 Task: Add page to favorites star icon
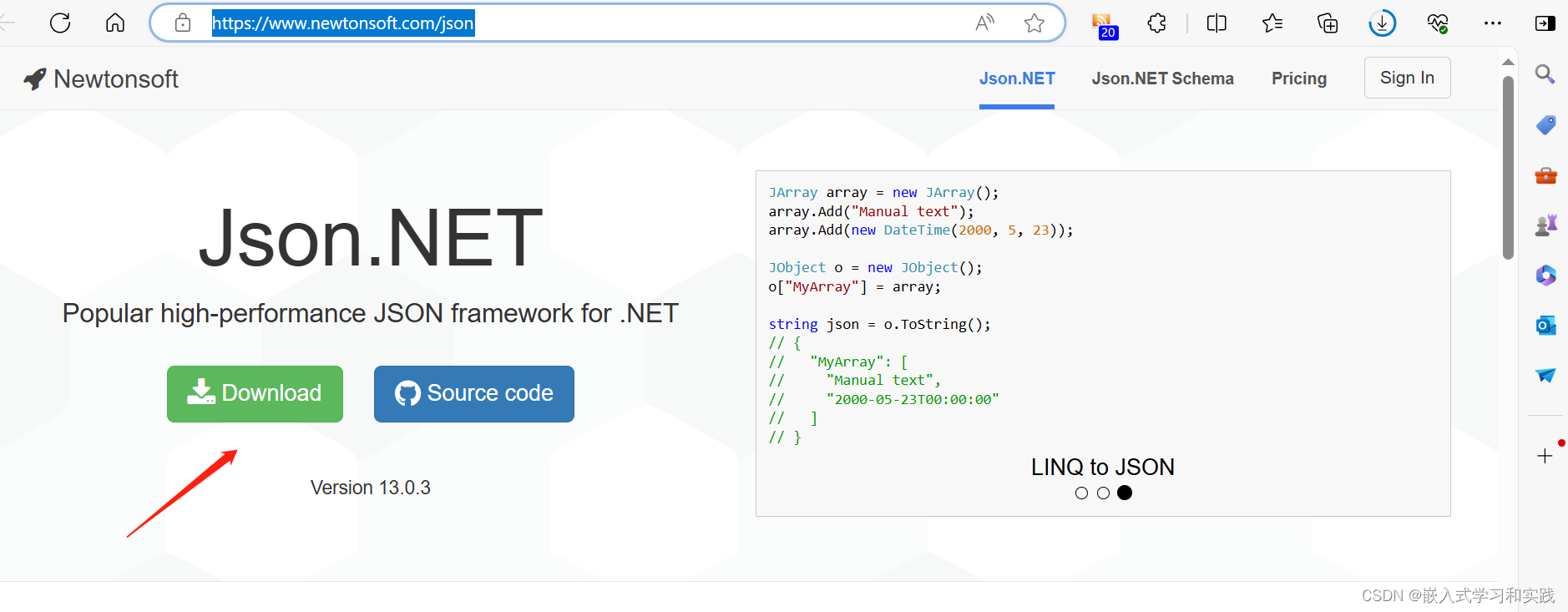point(1034,23)
